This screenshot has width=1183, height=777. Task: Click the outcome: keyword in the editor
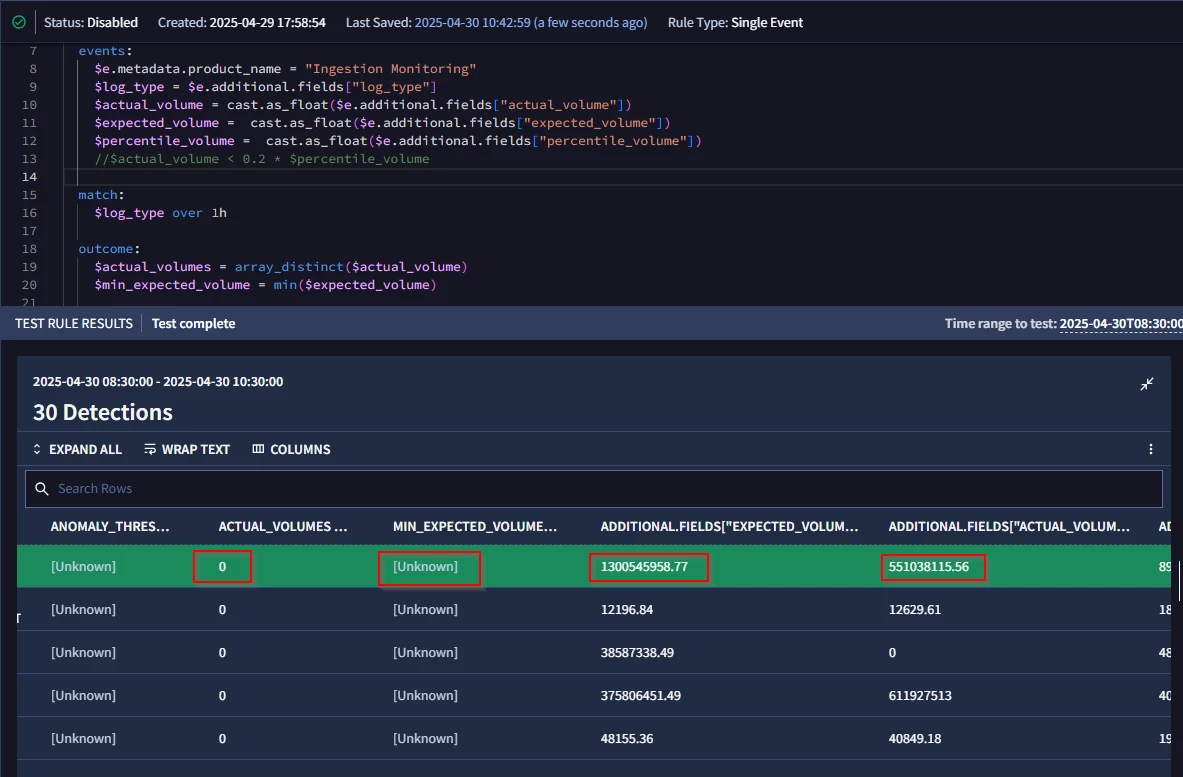click(x=109, y=249)
